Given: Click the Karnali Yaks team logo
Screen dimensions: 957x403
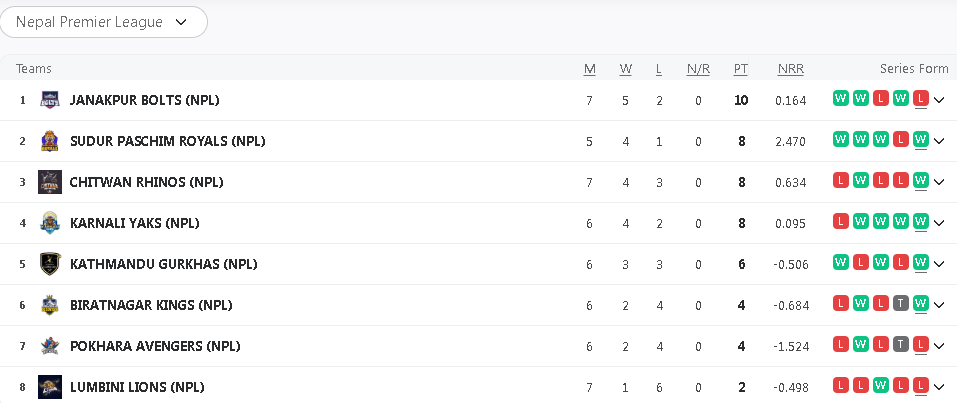Looking at the screenshot, I should tap(50, 223).
